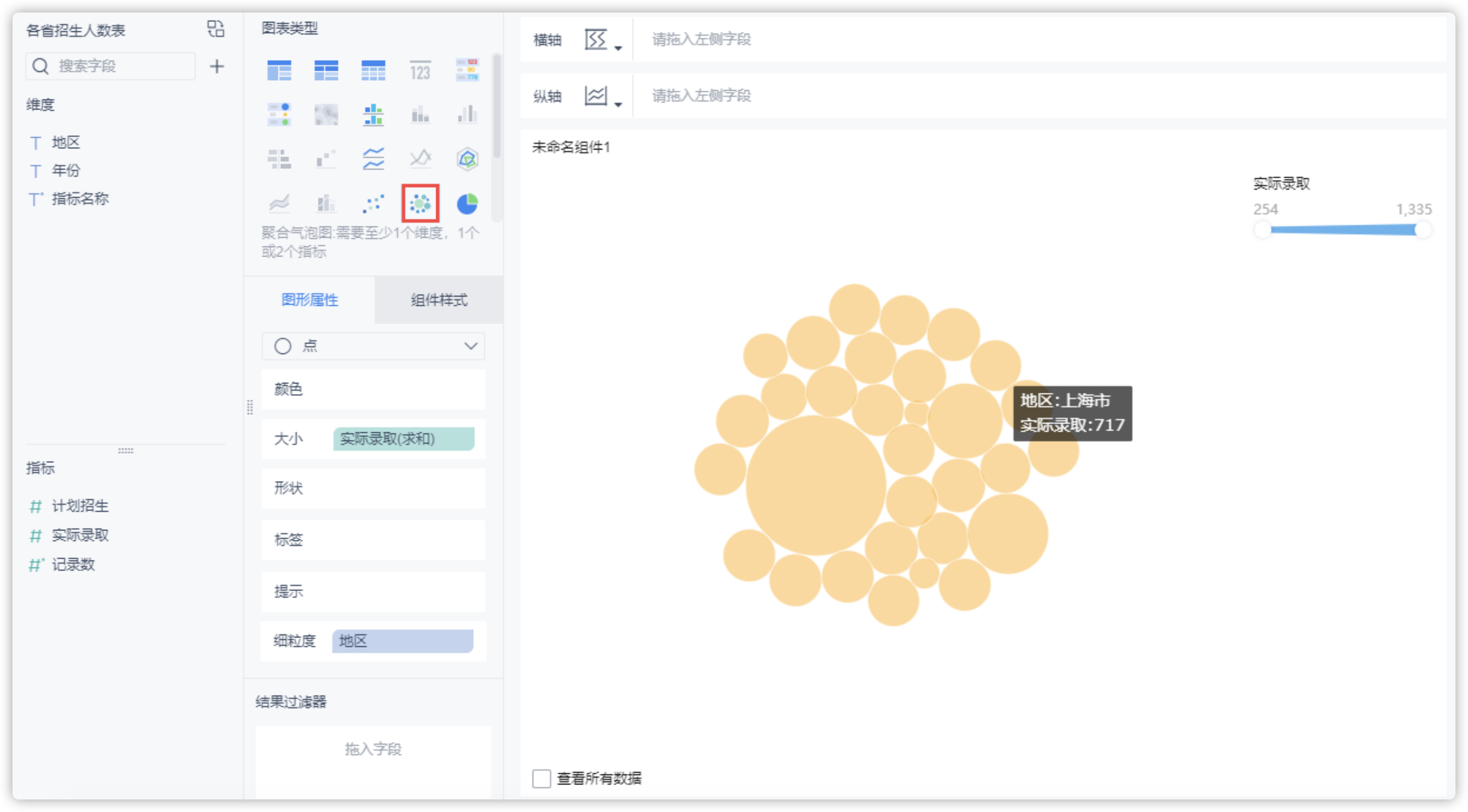The height and width of the screenshot is (812, 1468).
Task: Select the grey map chart type
Action: click(x=326, y=114)
